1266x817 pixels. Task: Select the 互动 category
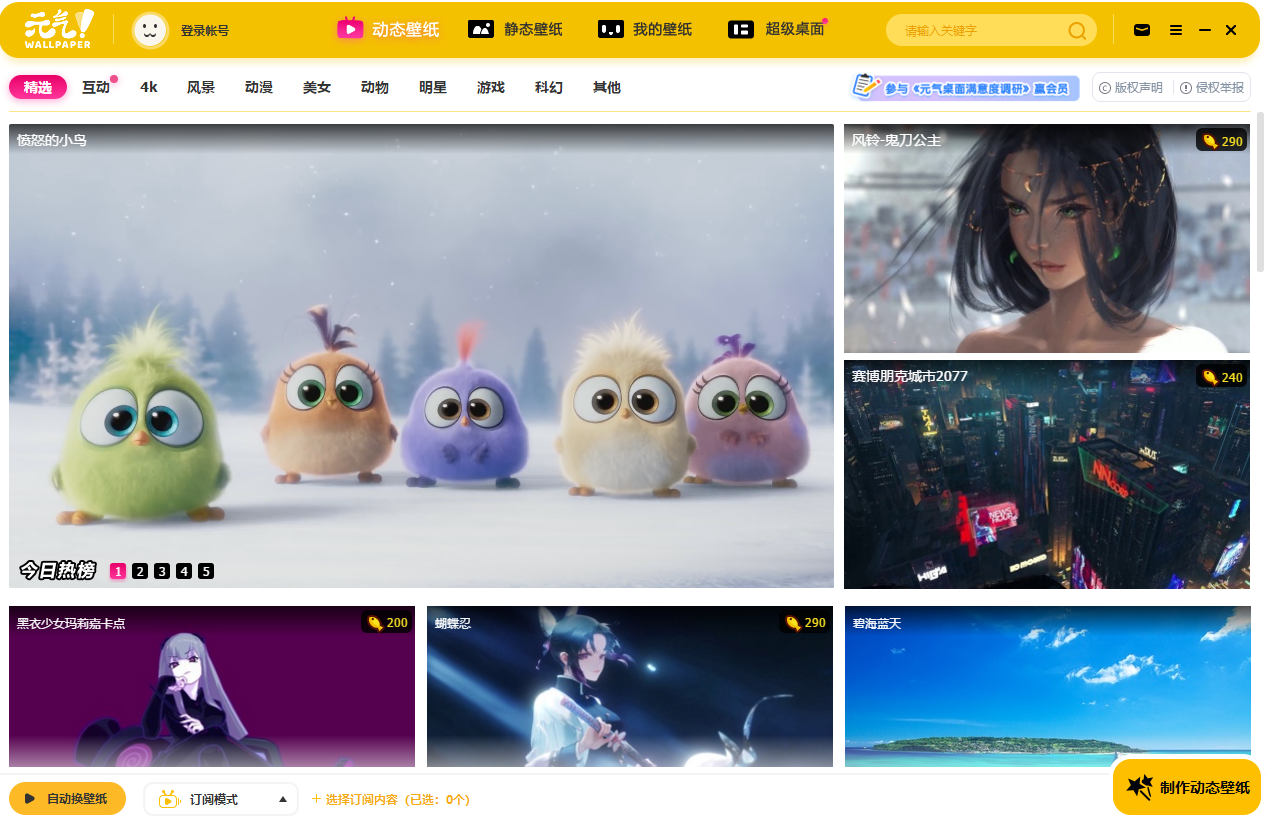point(96,87)
